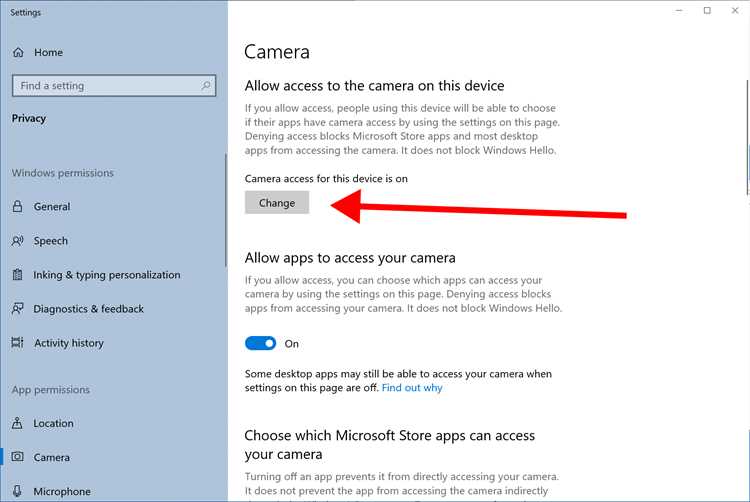Viewport: 750px width, 502px height.
Task: Click the search magnifier icon
Action: (x=206, y=86)
